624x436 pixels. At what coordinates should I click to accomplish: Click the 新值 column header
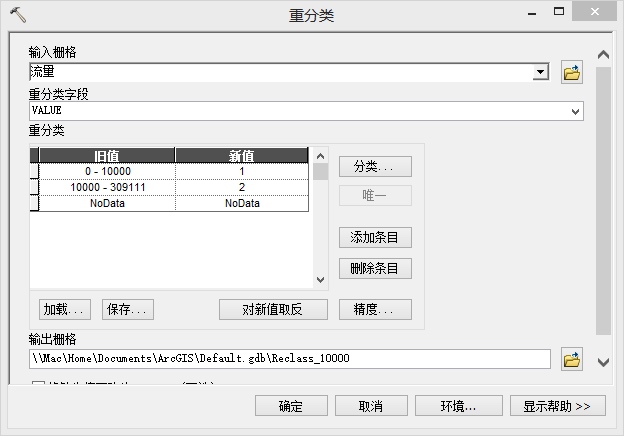[x=242, y=156]
